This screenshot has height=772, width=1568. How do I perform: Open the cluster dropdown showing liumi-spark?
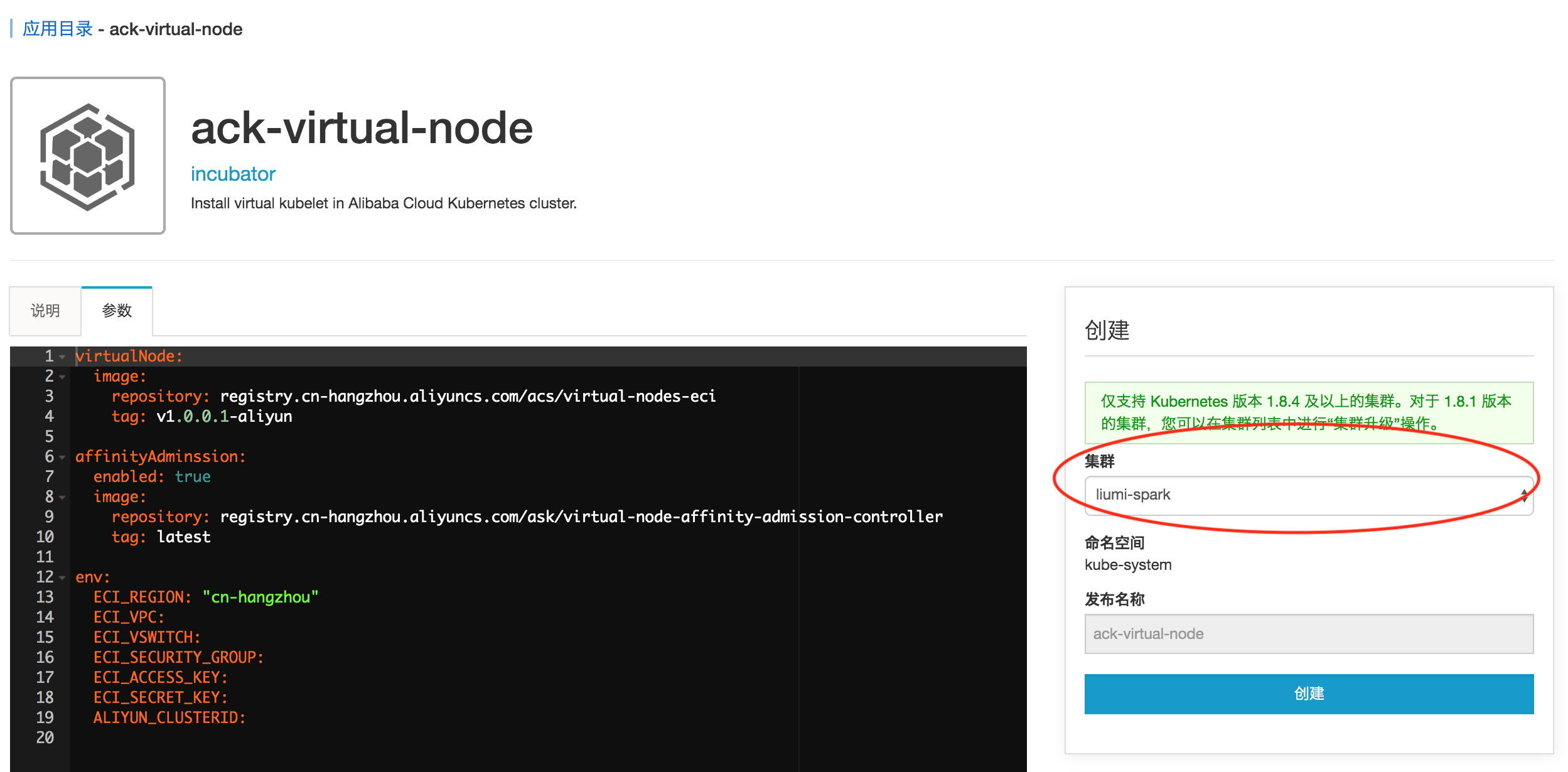(x=1308, y=495)
